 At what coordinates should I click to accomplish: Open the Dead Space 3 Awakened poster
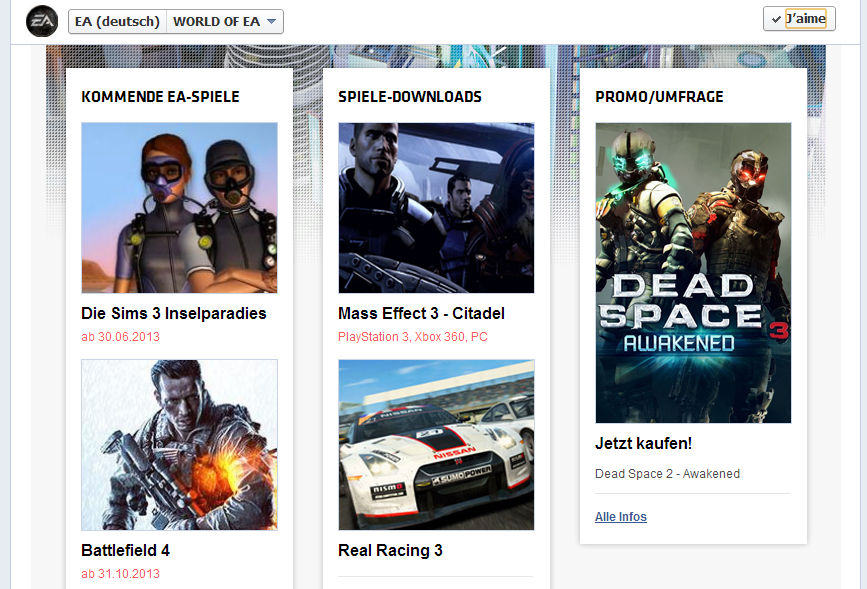pos(693,273)
